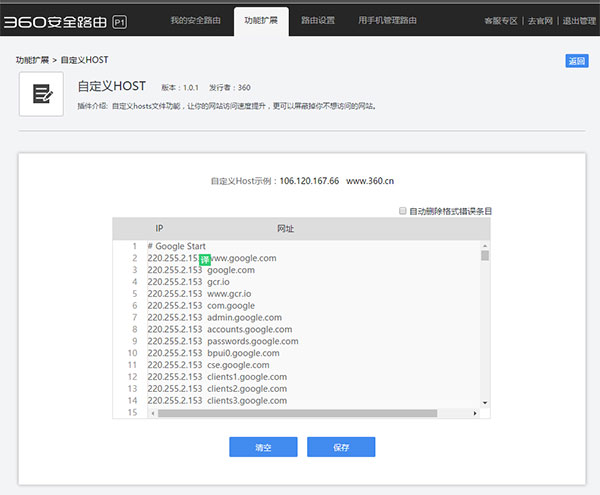Click the 'bpui0.google.com' entry

(243, 353)
